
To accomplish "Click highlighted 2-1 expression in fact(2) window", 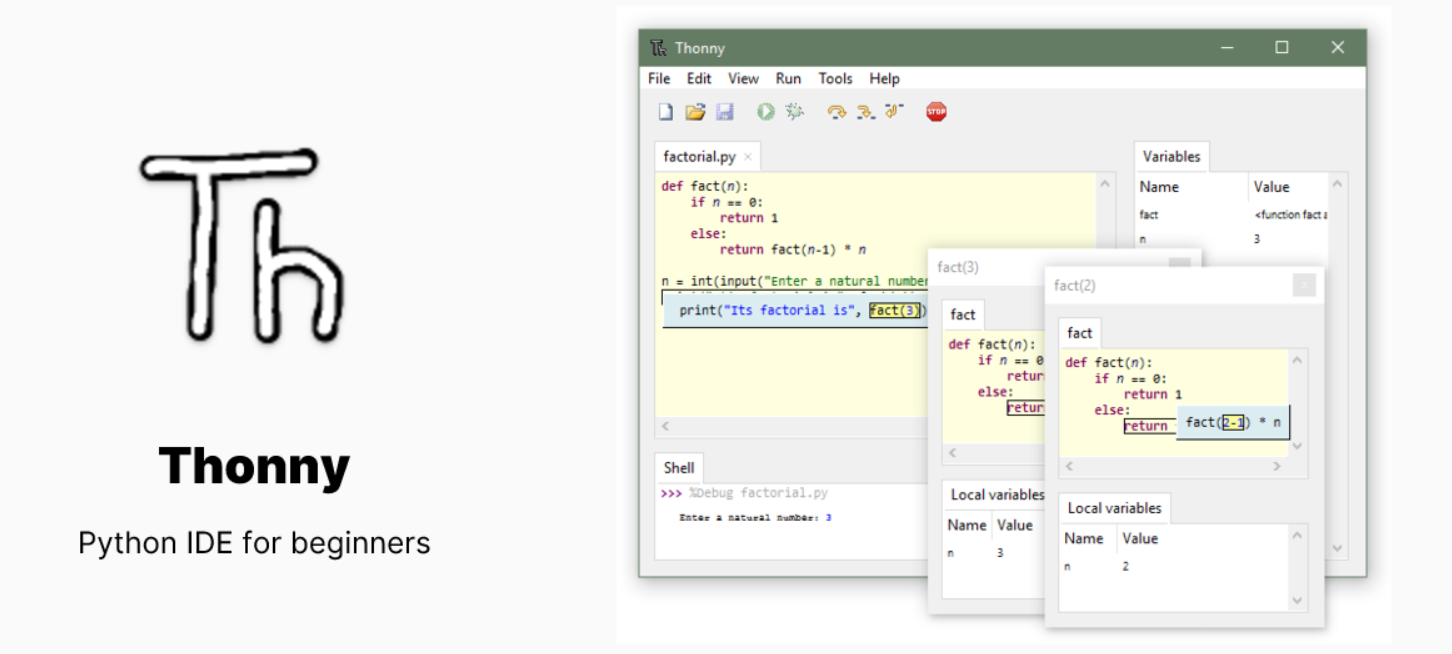I will click(1233, 423).
